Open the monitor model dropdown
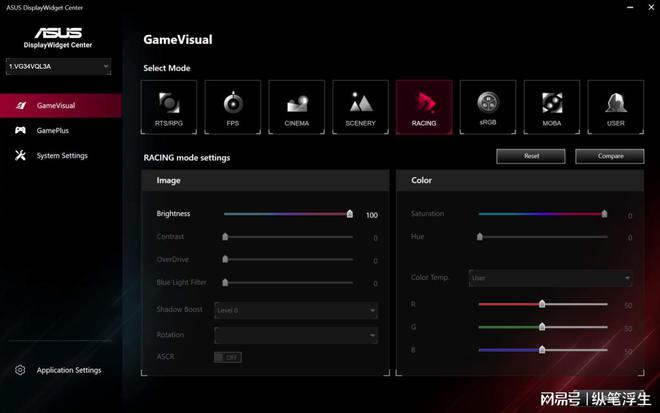The image size is (660, 413). click(x=58, y=66)
